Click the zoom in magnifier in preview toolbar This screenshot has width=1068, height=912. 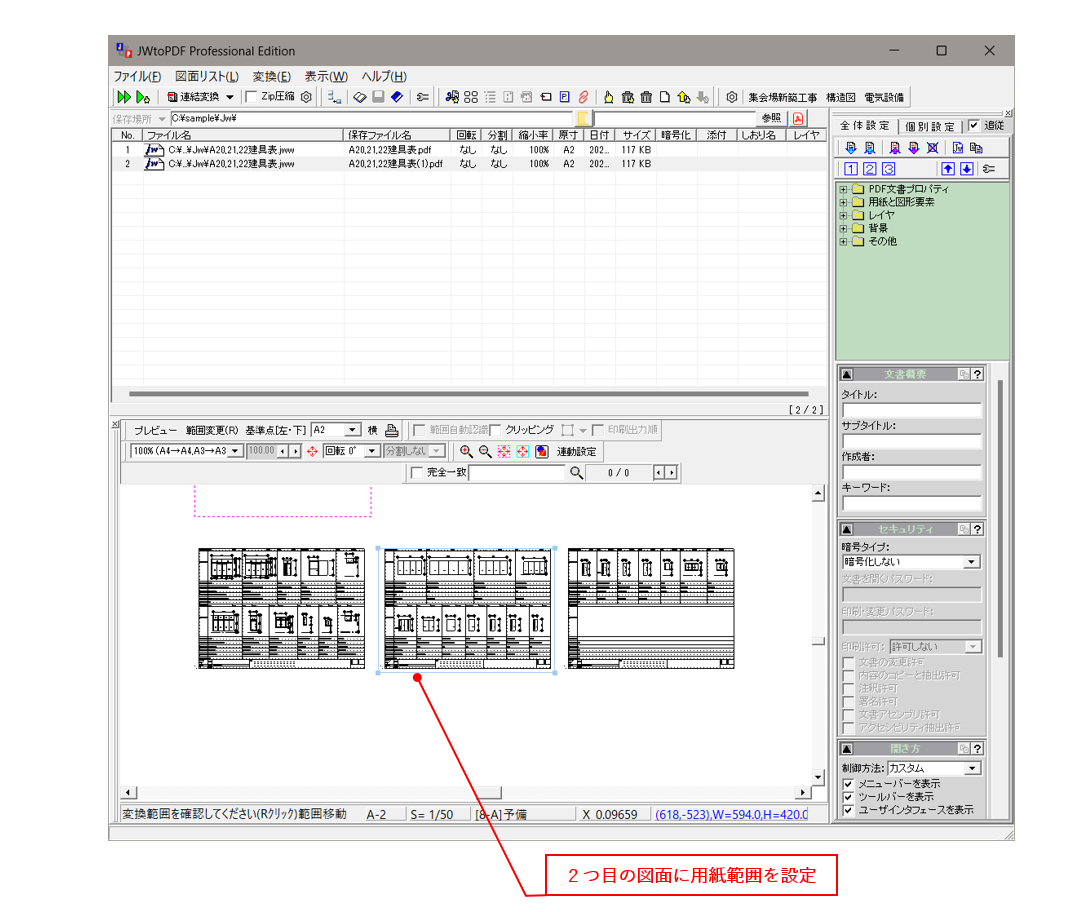(x=466, y=451)
